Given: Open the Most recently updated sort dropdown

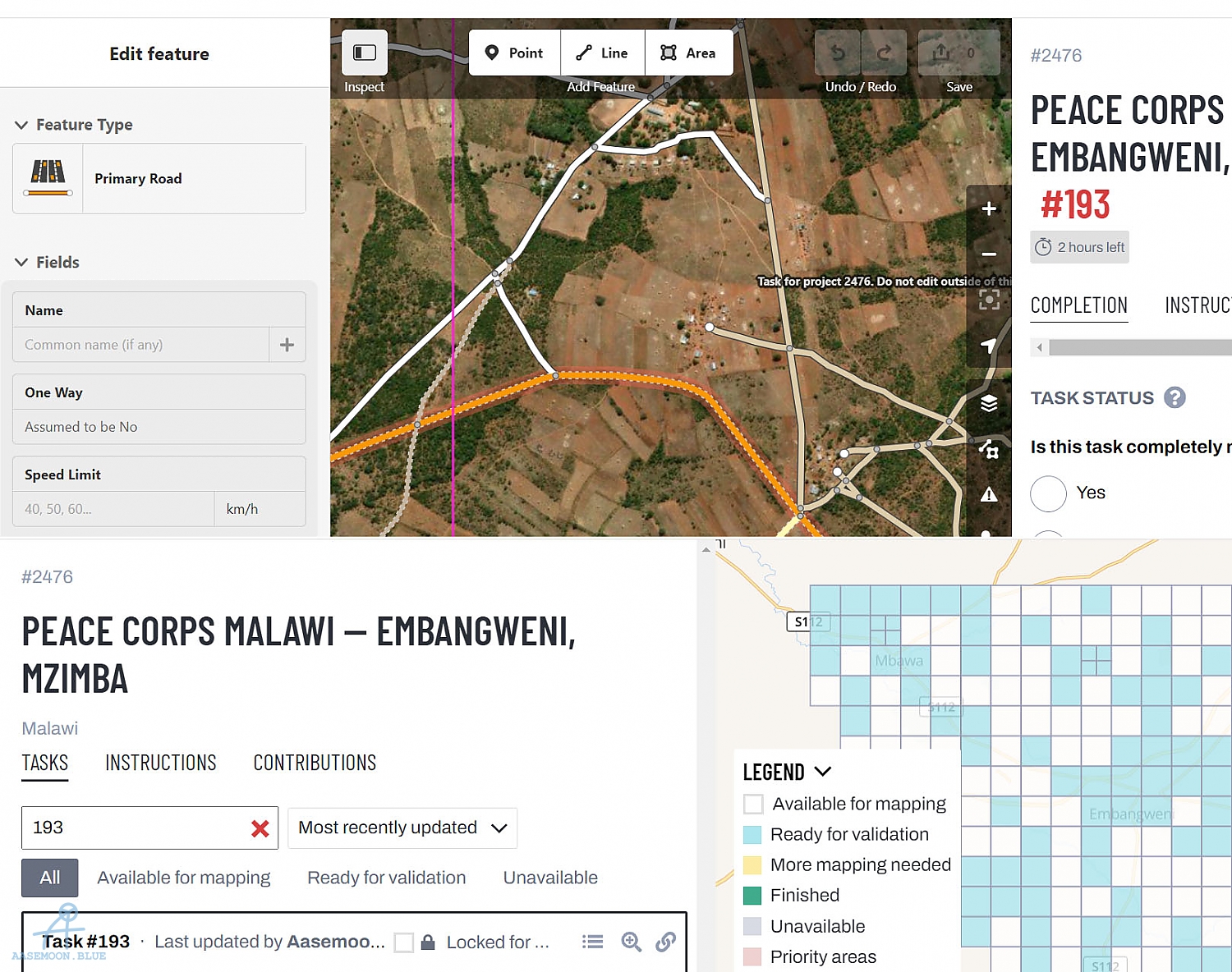Looking at the screenshot, I should pos(402,828).
